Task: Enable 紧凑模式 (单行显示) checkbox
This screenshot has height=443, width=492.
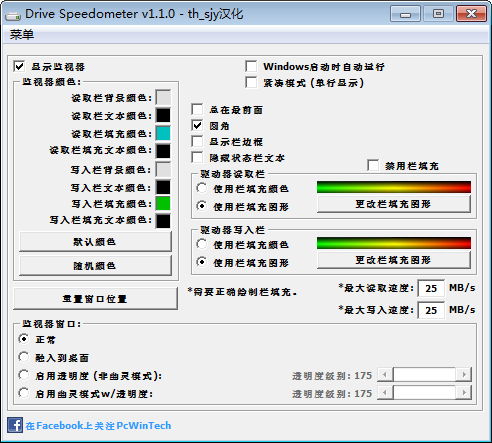Action: [251, 82]
